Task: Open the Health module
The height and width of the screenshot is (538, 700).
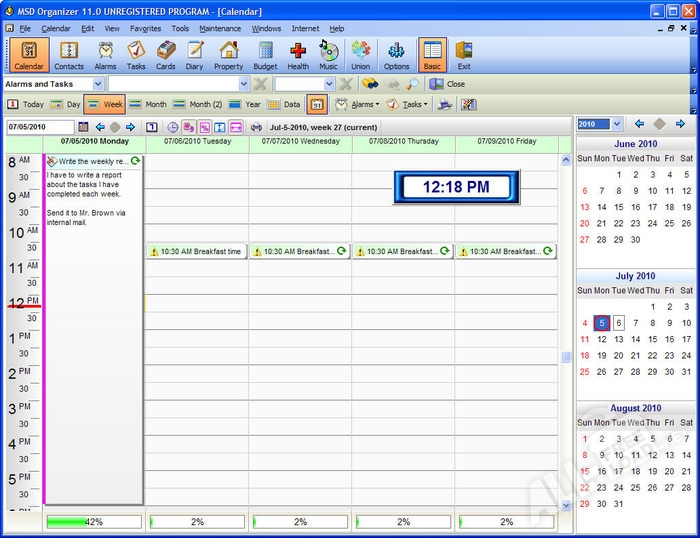Action: pyautogui.click(x=298, y=55)
